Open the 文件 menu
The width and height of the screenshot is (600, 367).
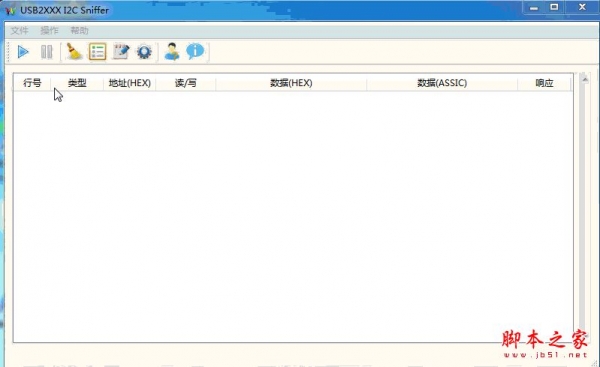click(x=20, y=31)
